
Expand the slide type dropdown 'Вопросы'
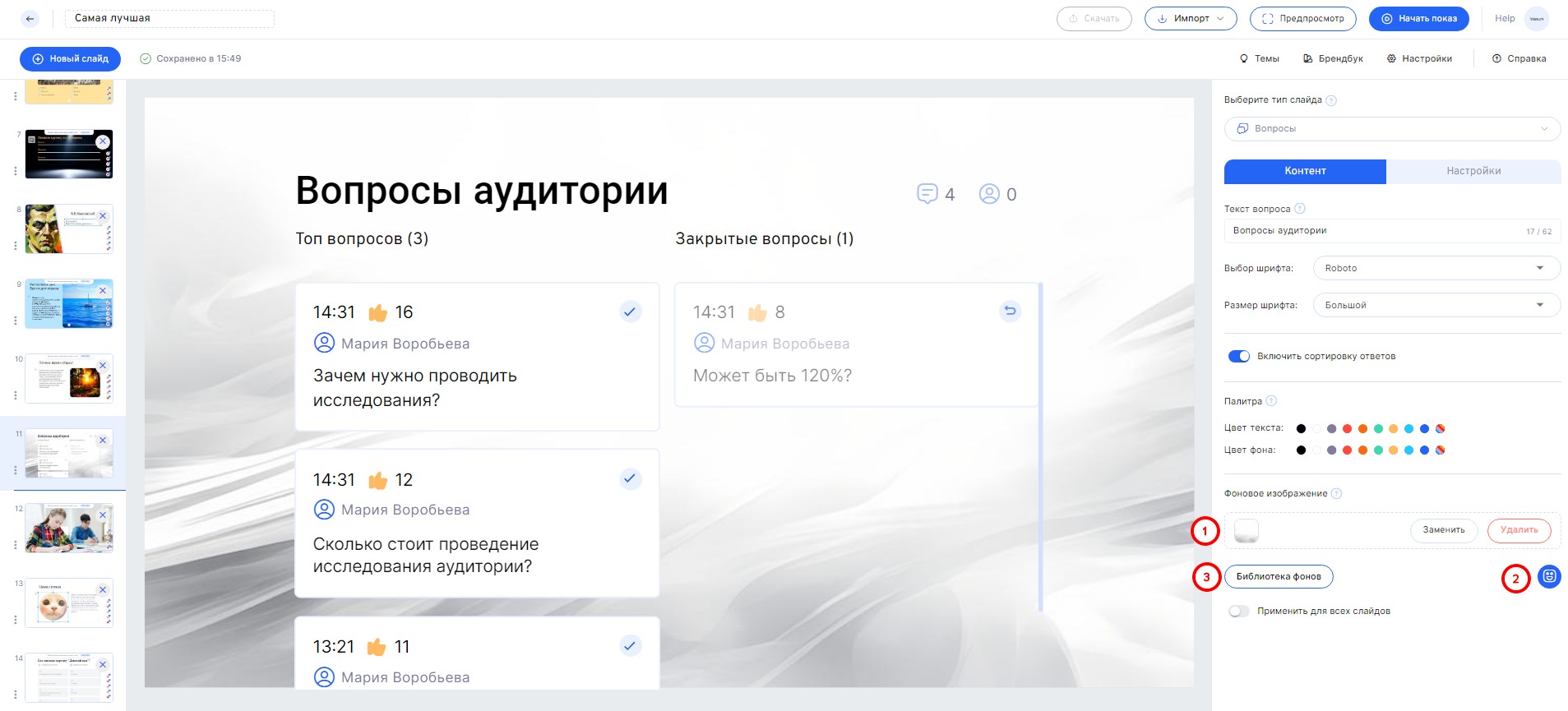point(1391,128)
